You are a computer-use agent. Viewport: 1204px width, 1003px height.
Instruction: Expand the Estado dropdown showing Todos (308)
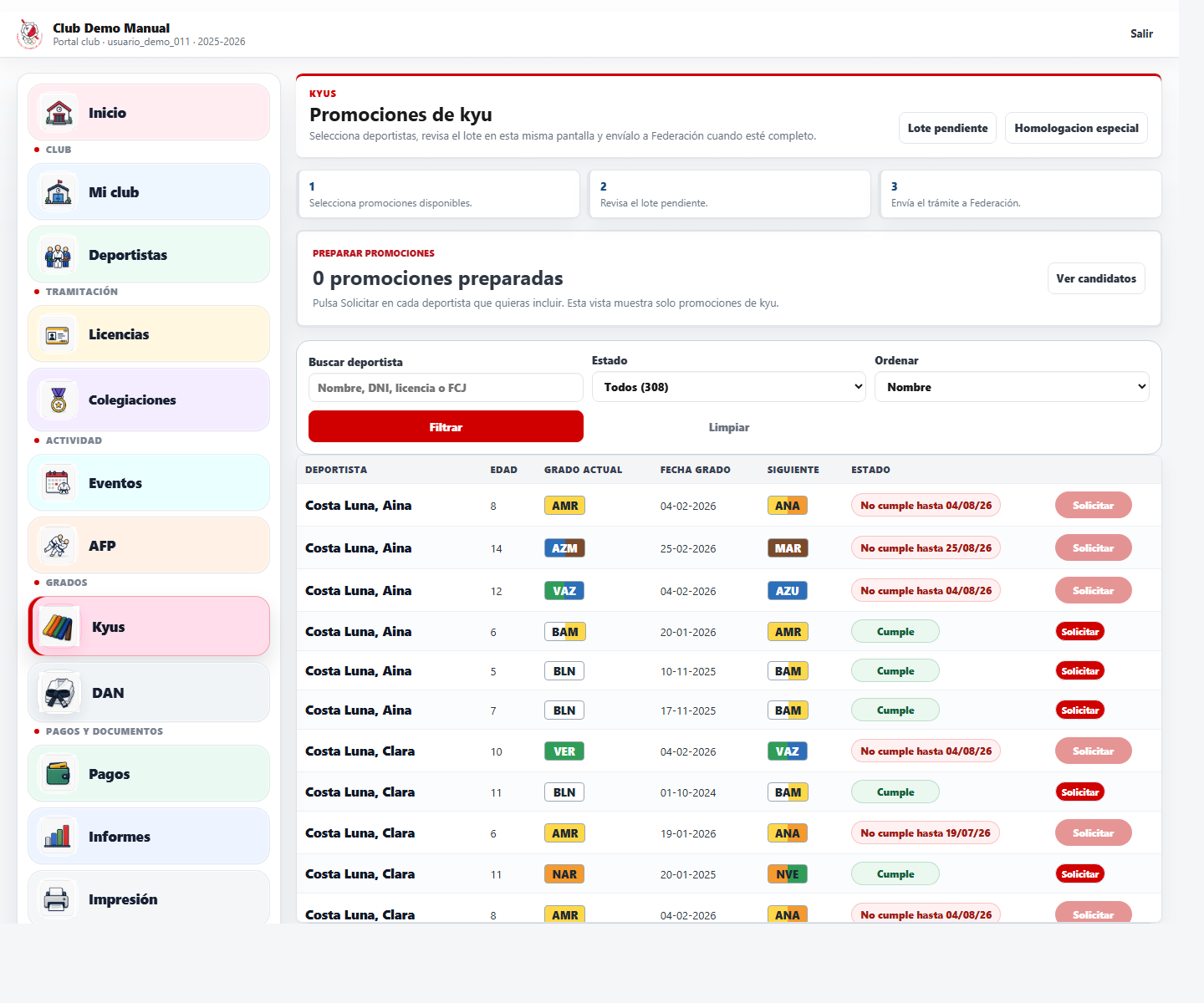pos(729,387)
